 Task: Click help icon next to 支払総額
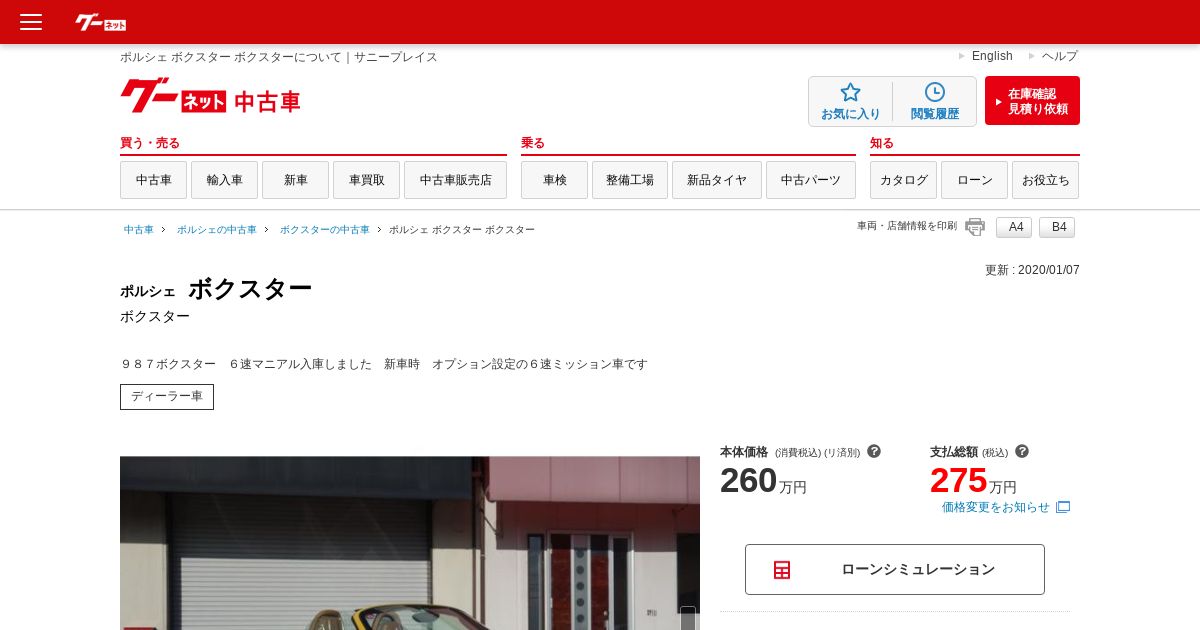coord(1022,451)
